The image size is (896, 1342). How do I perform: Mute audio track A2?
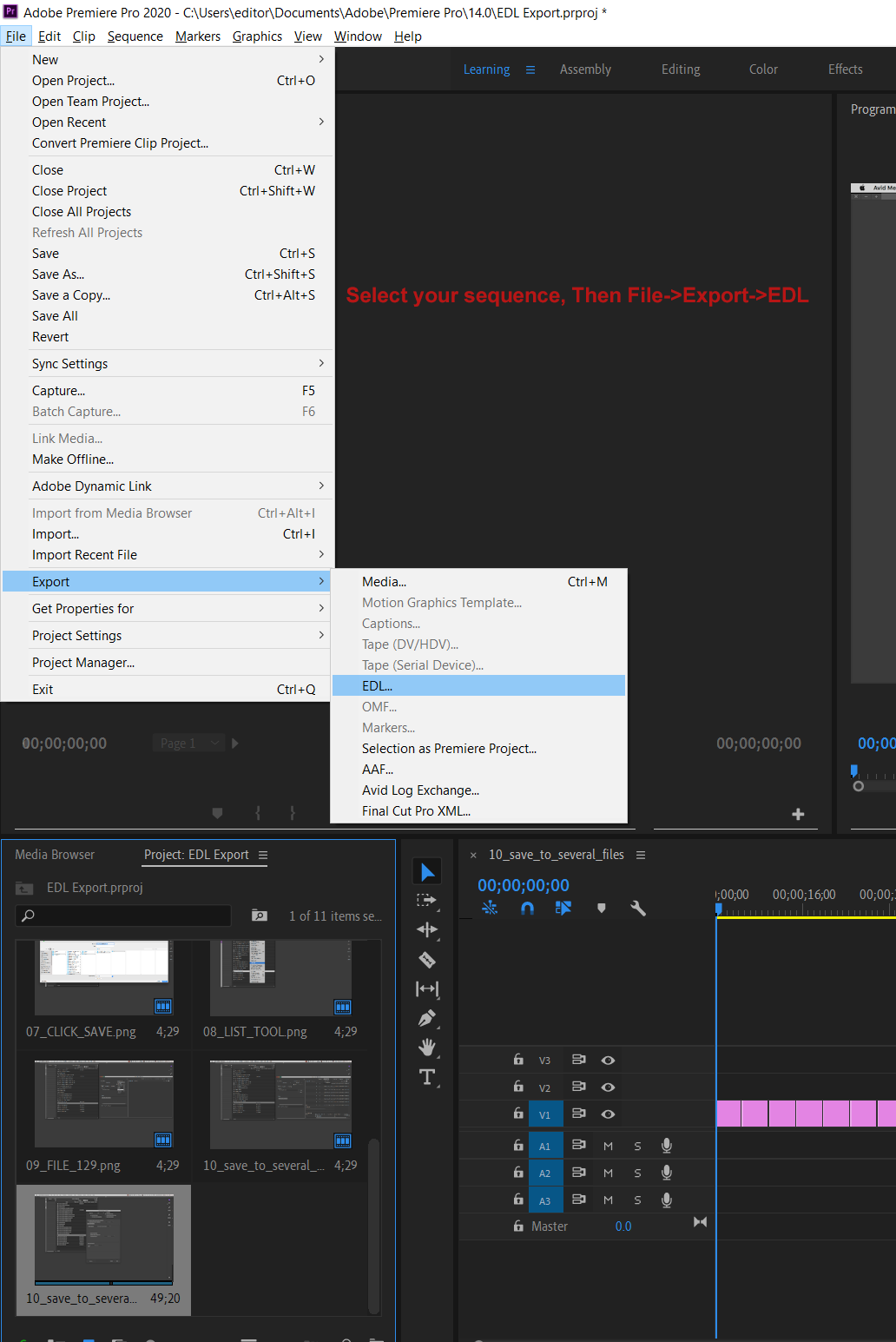click(x=608, y=1173)
